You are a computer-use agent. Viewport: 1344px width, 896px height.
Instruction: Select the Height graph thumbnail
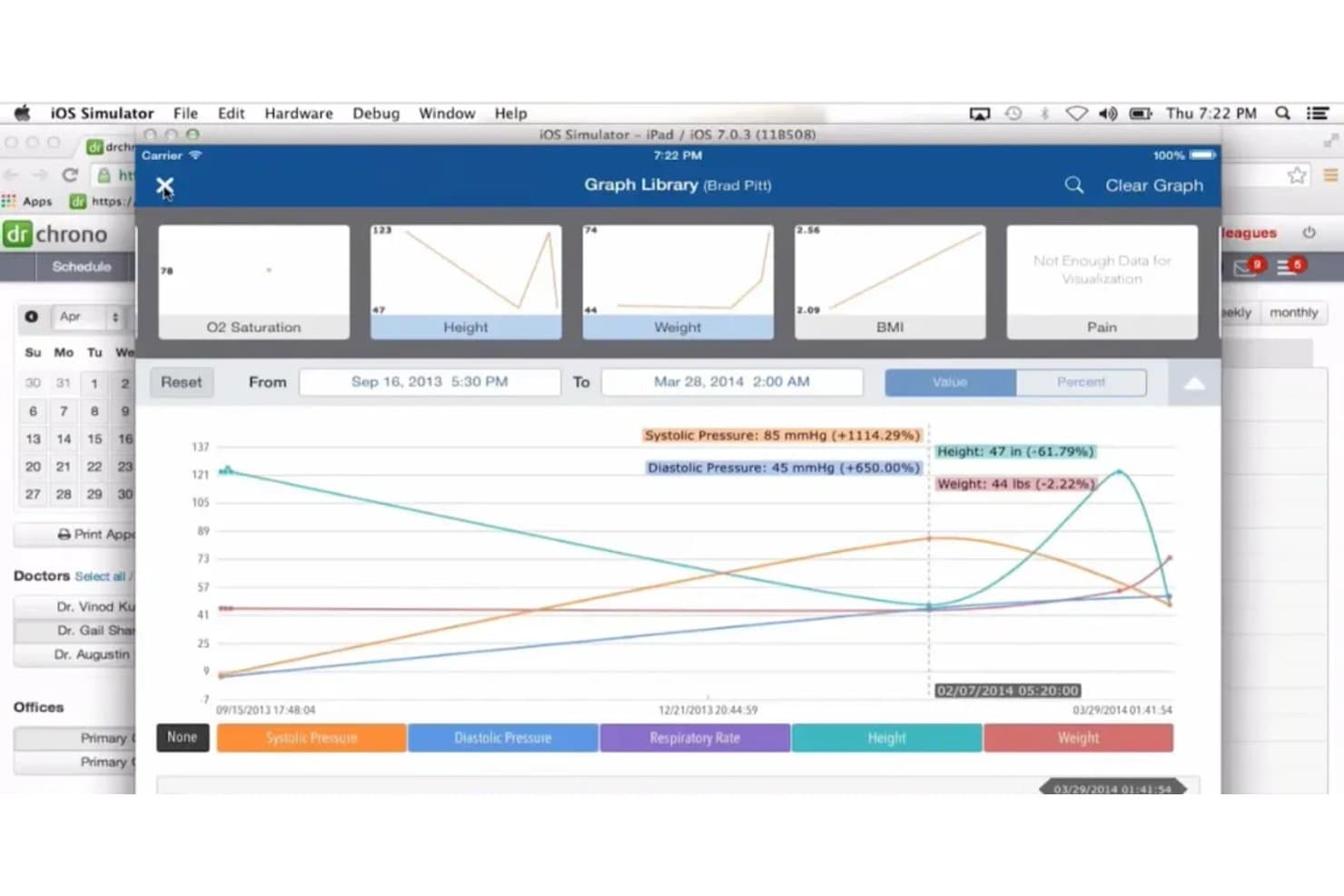(x=466, y=282)
